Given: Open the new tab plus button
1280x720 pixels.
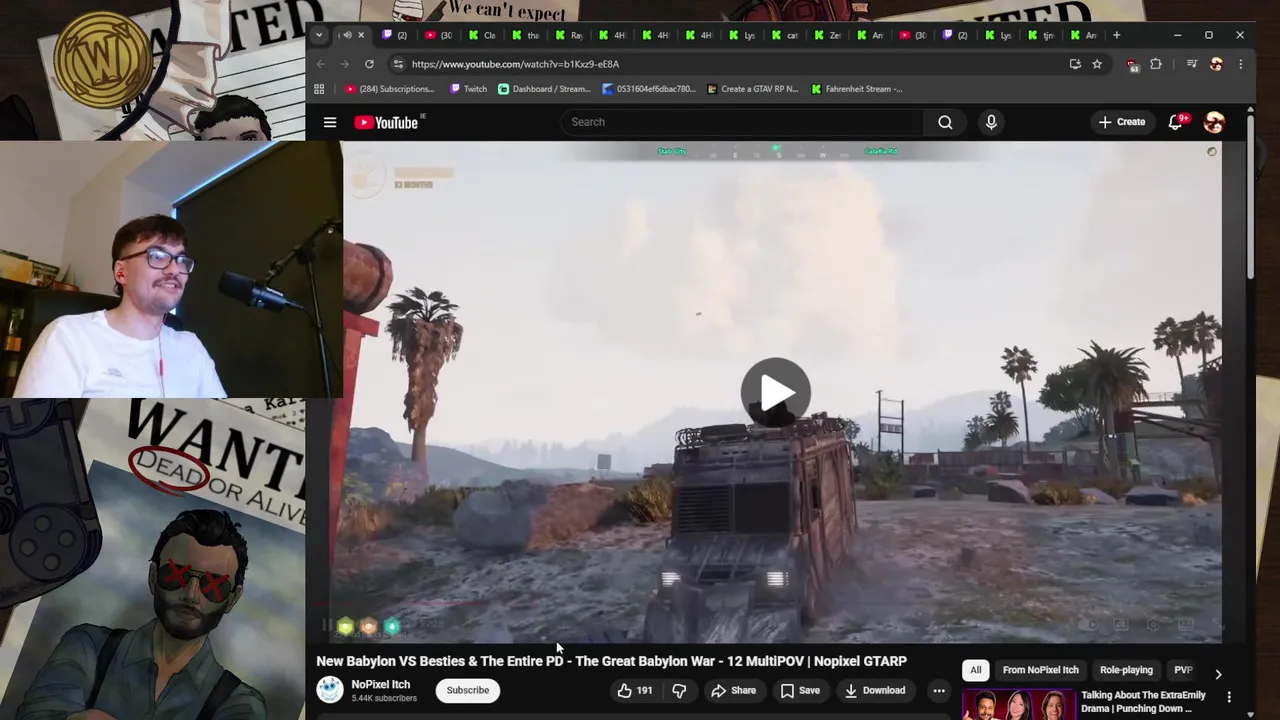Looking at the screenshot, I should pyautogui.click(x=1117, y=35).
